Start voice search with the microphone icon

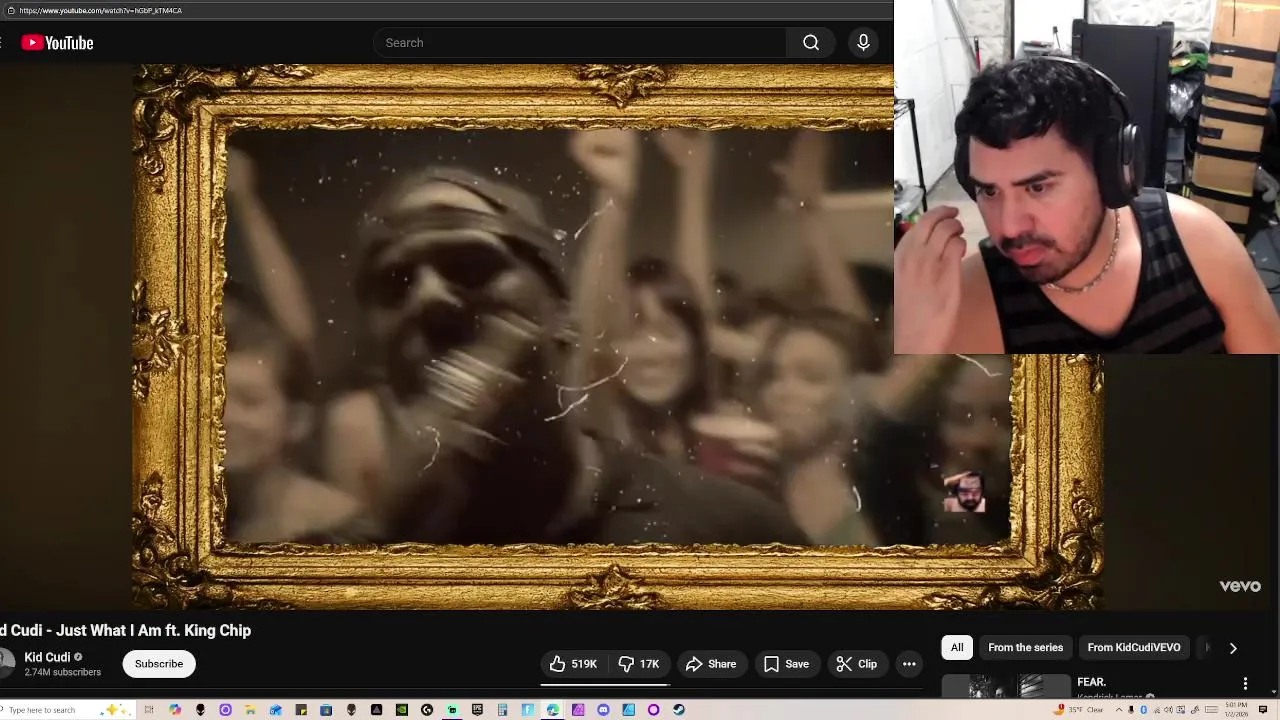coord(863,43)
